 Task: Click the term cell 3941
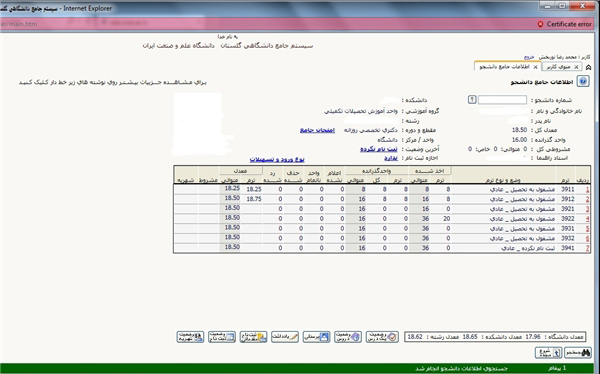point(567,248)
